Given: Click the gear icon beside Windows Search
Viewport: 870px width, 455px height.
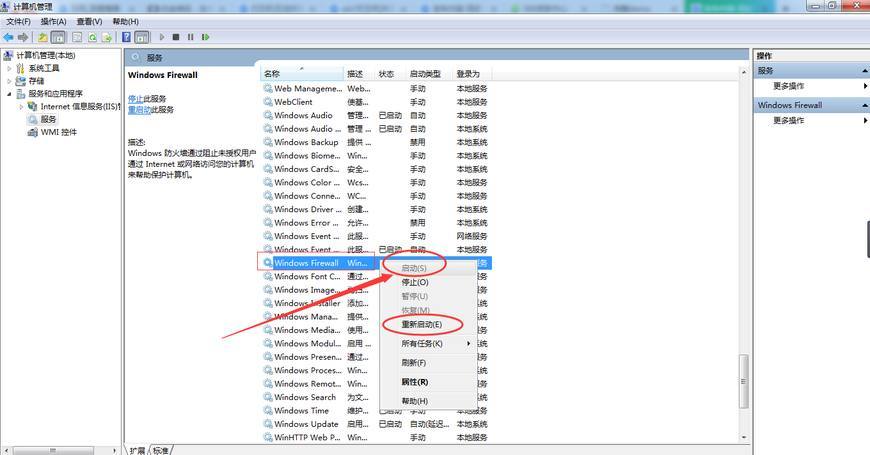Looking at the screenshot, I should (x=268, y=397).
